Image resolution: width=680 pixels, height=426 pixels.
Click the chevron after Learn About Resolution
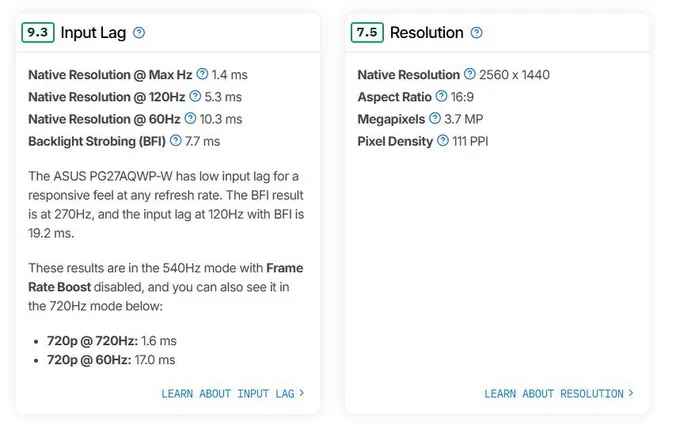631,393
